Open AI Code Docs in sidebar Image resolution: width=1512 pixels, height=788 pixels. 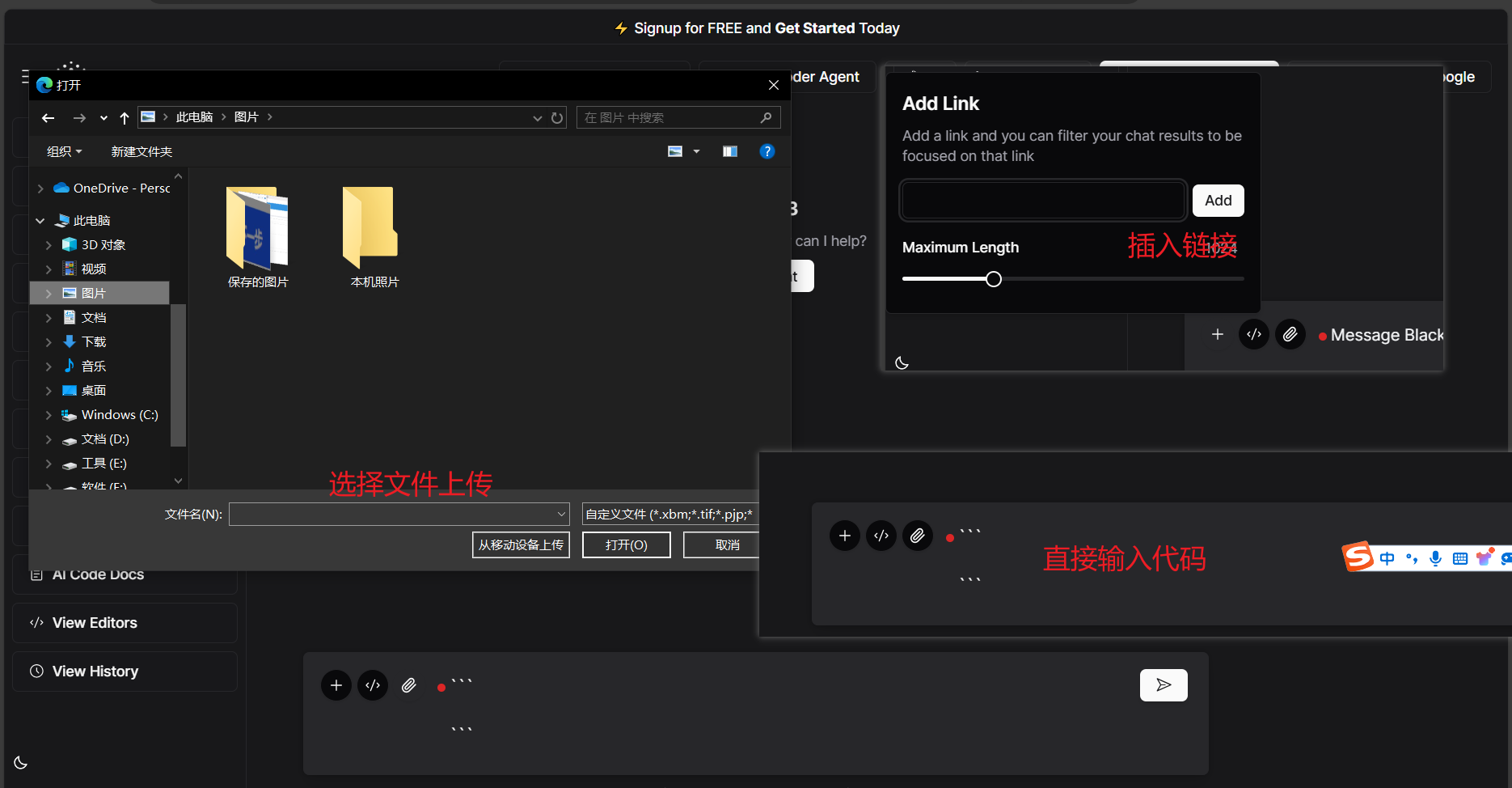pyautogui.click(x=125, y=576)
